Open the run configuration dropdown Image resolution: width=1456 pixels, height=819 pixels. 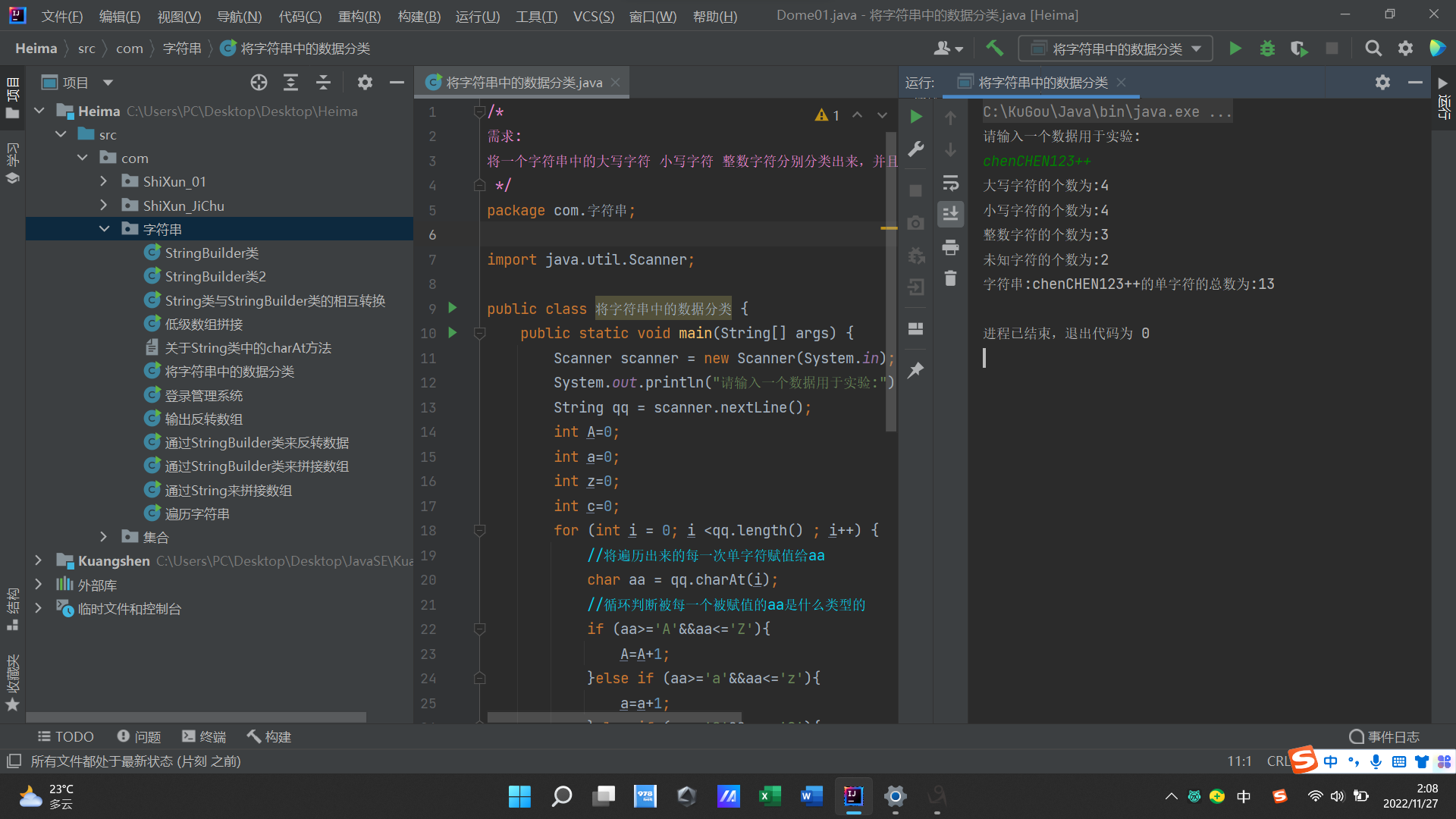[1116, 49]
